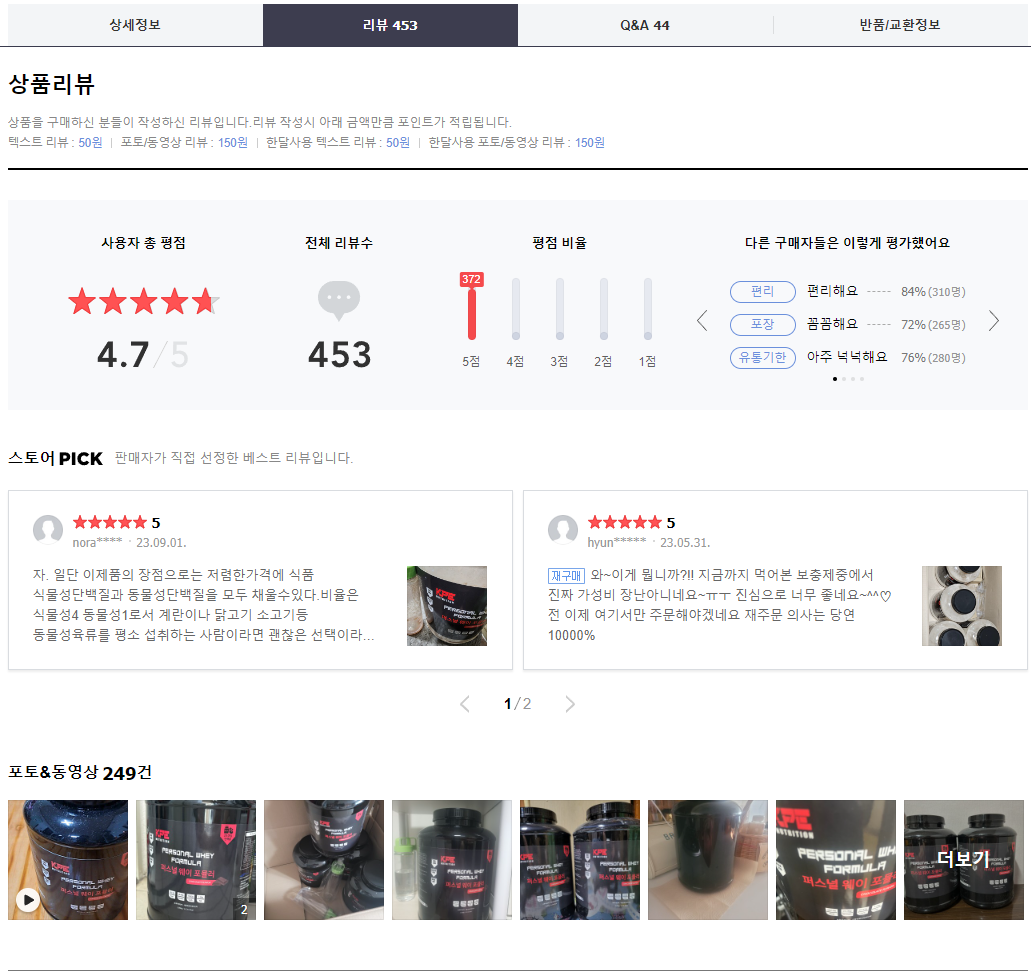This screenshot has height=975, width=1031.
Task: Open fifth photo with two tubs
Action: (580, 860)
